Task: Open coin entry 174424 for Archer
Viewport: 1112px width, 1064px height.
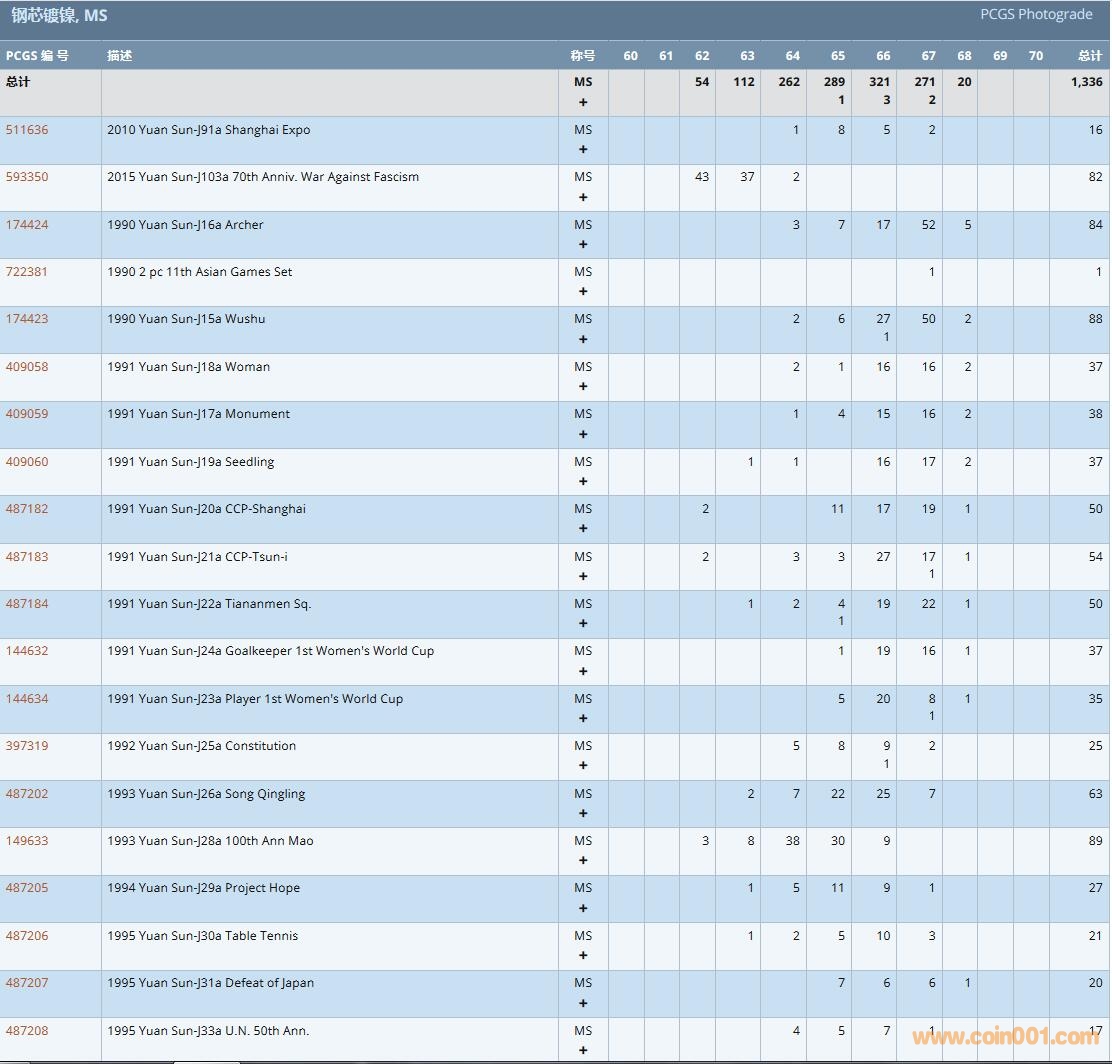Action: [27, 225]
